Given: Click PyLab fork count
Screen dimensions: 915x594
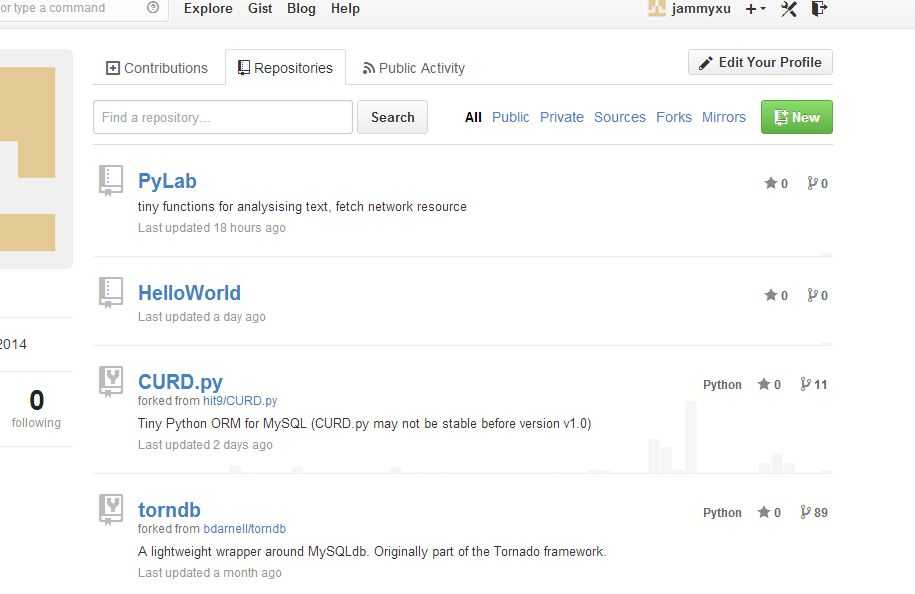Looking at the screenshot, I should [817, 183].
